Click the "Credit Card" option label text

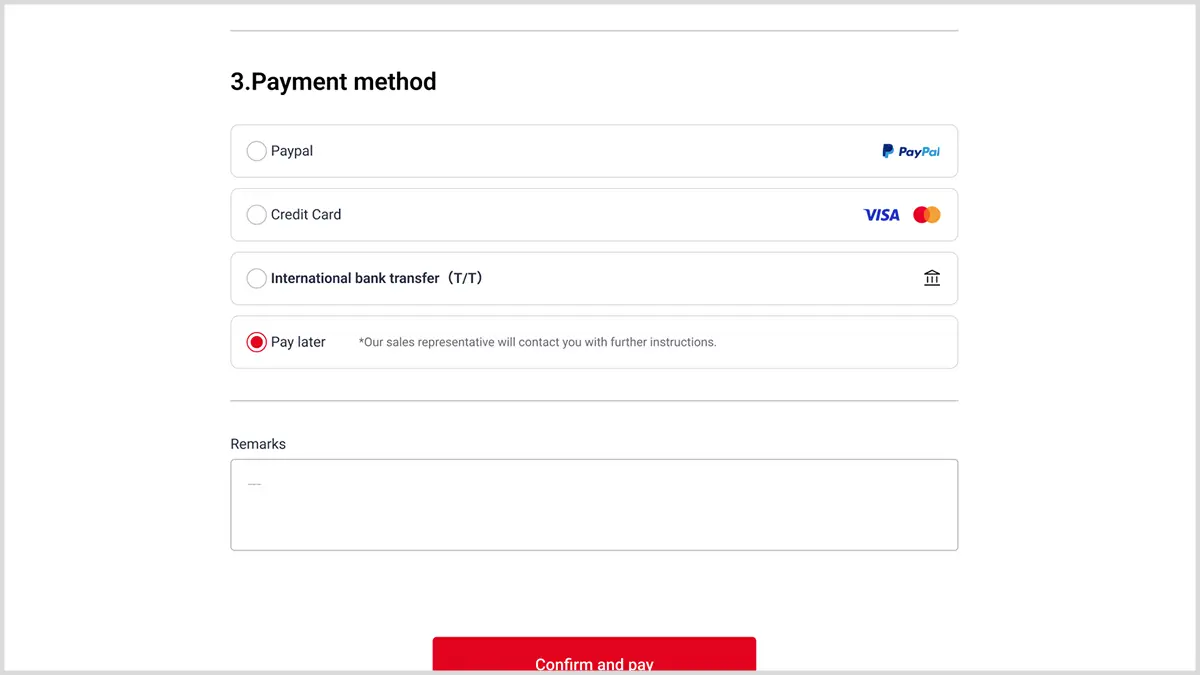click(306, 215)
